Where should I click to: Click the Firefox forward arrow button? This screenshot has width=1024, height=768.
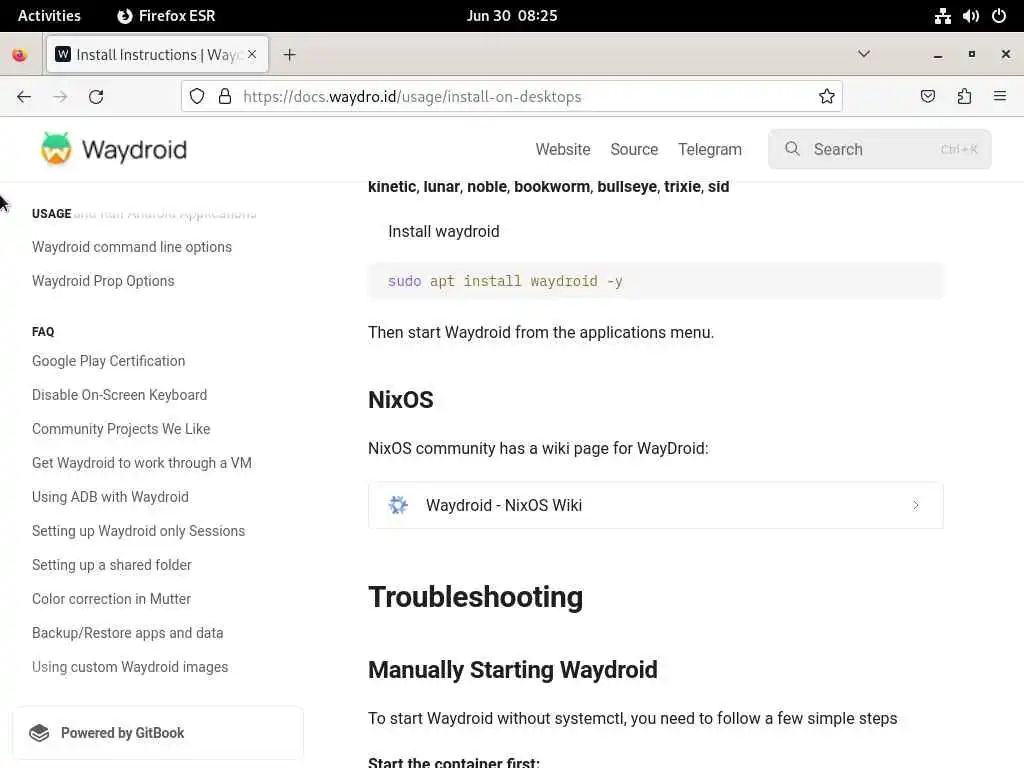[60, 97]
